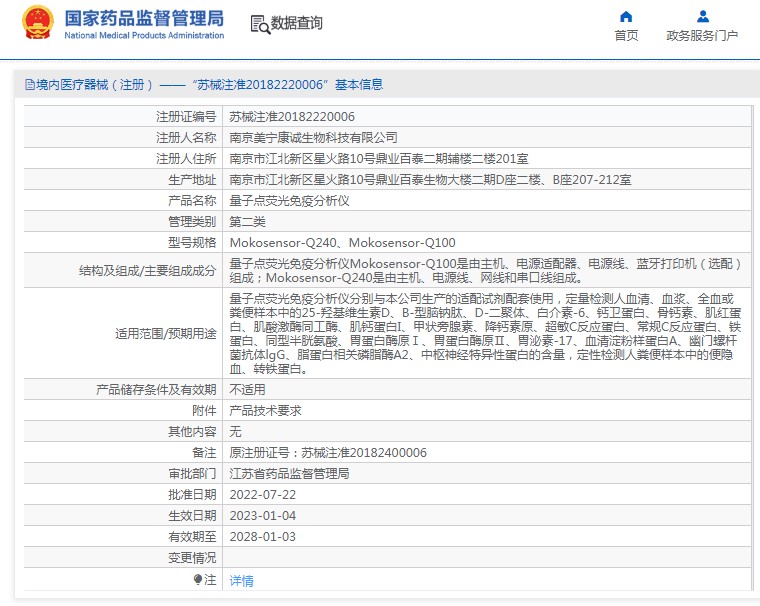Select expiry date 2028-01-03
Image resolution: width=760 pixels, height=606 pixels.
coord(262,537)
